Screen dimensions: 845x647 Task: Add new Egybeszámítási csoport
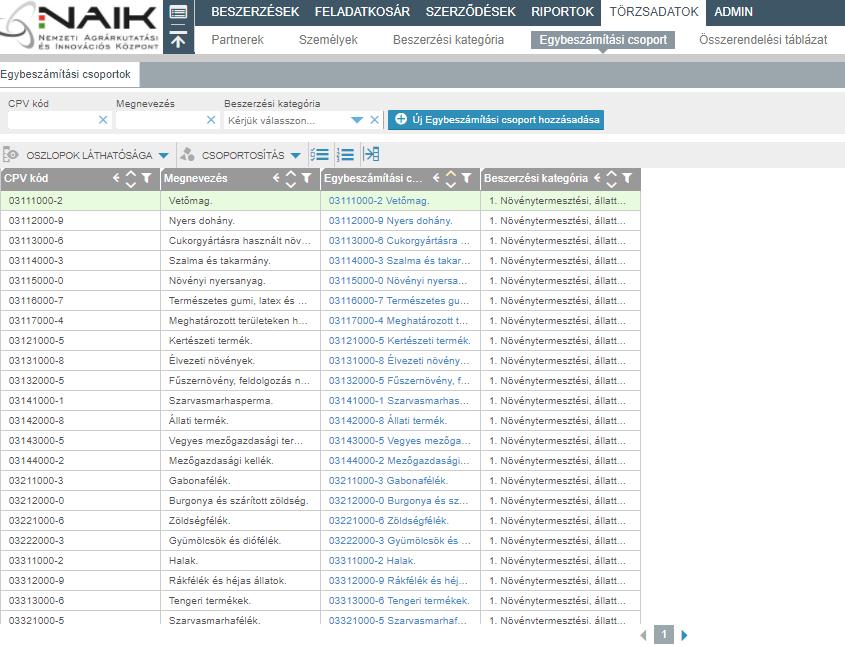[x=496, y=120]
